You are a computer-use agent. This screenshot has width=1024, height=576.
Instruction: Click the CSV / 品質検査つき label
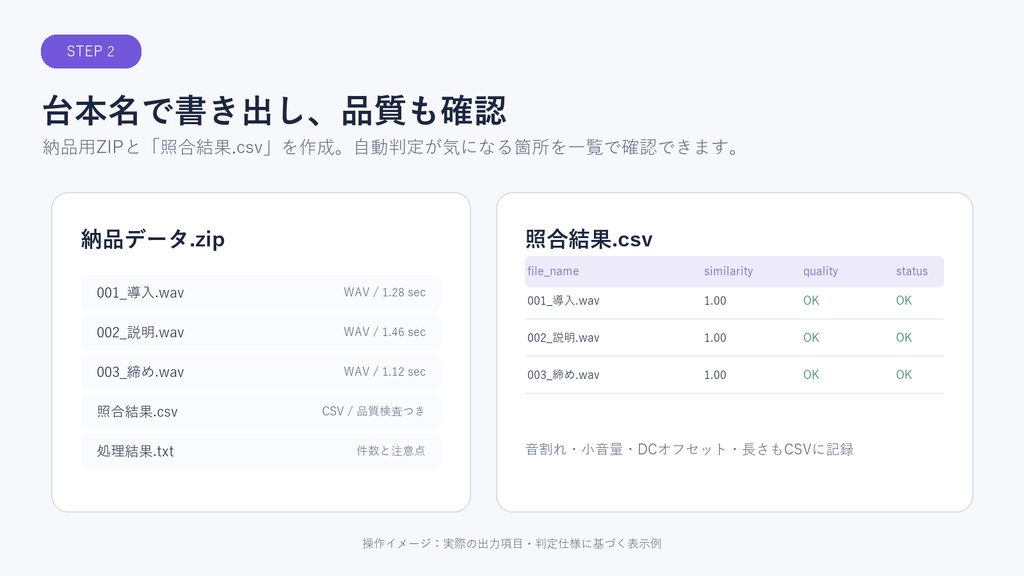pos(374,411)
